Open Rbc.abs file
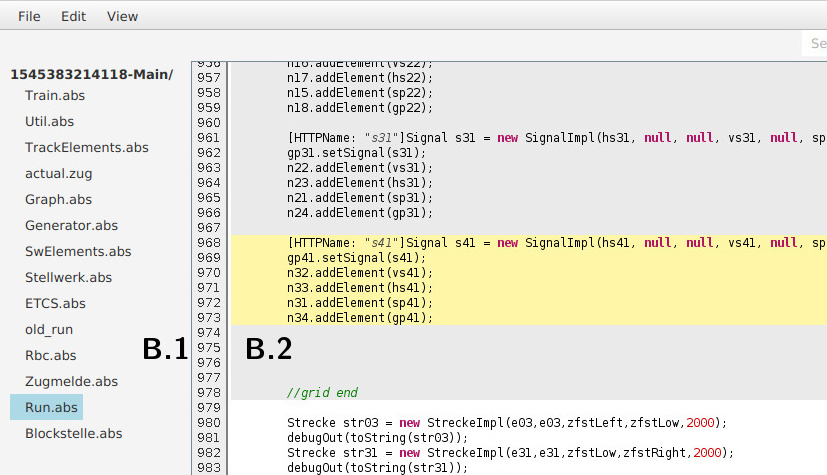 pyautogui.click(x=50, y=355)
